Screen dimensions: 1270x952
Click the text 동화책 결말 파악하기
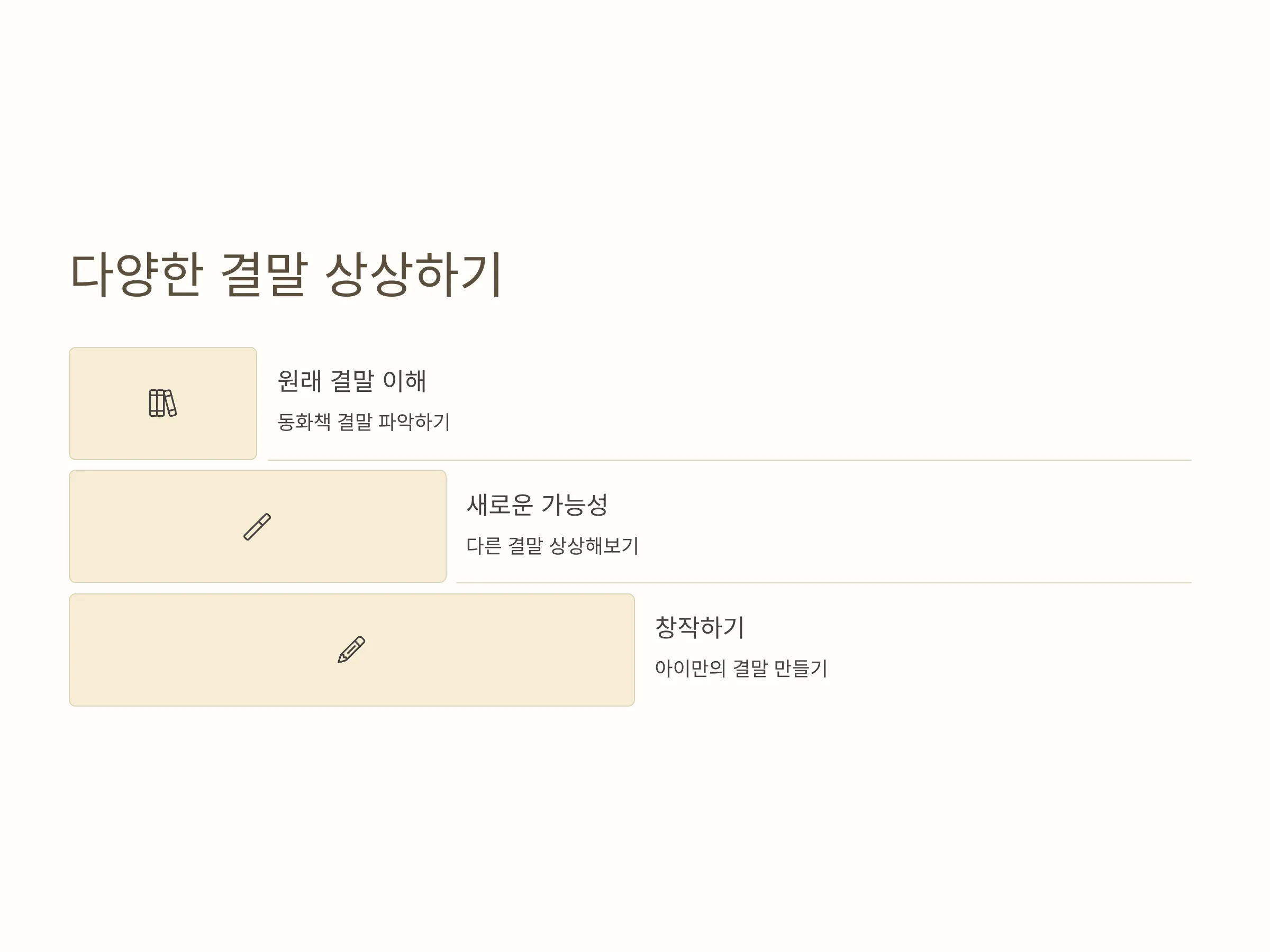click(x=364, y=422)
